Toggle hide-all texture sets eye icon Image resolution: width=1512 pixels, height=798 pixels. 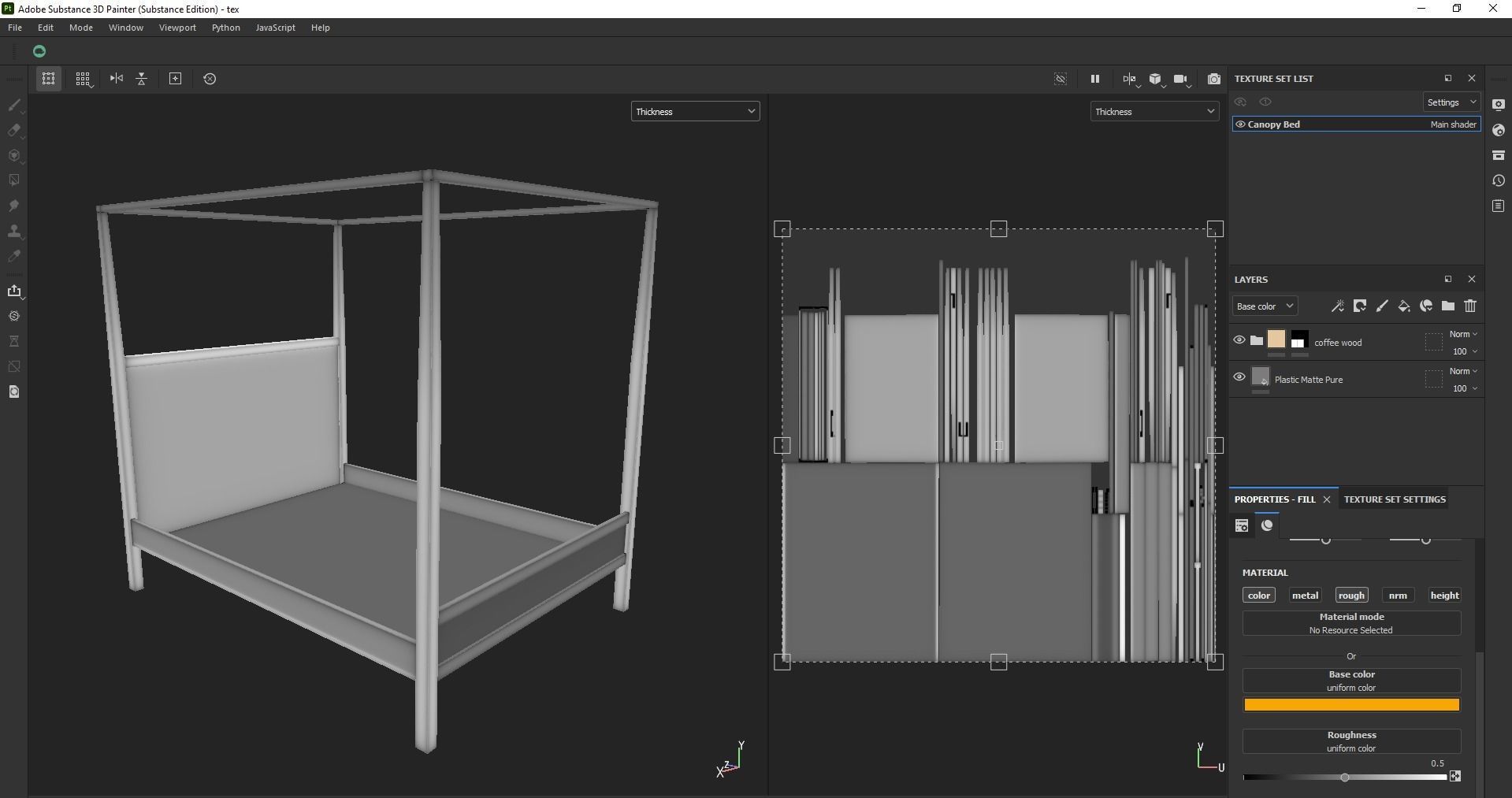point(1241,102)
